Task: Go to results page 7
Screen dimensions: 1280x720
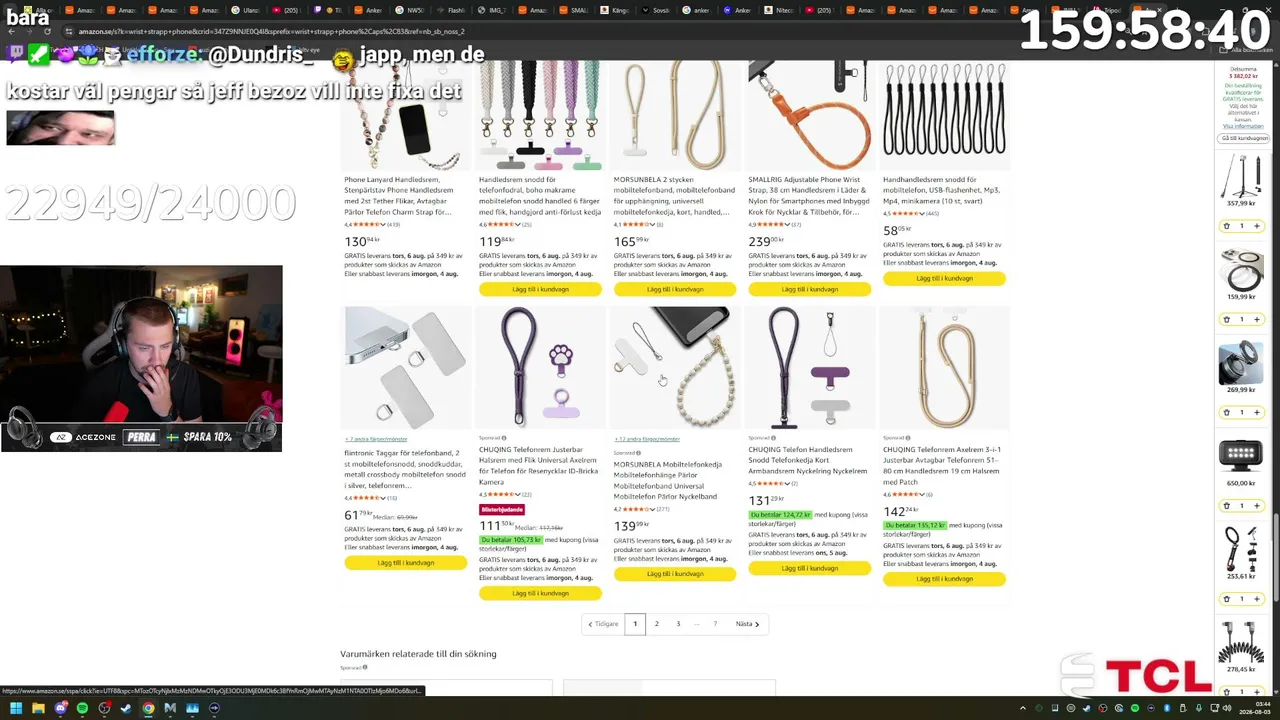Action: pos(715,624)
